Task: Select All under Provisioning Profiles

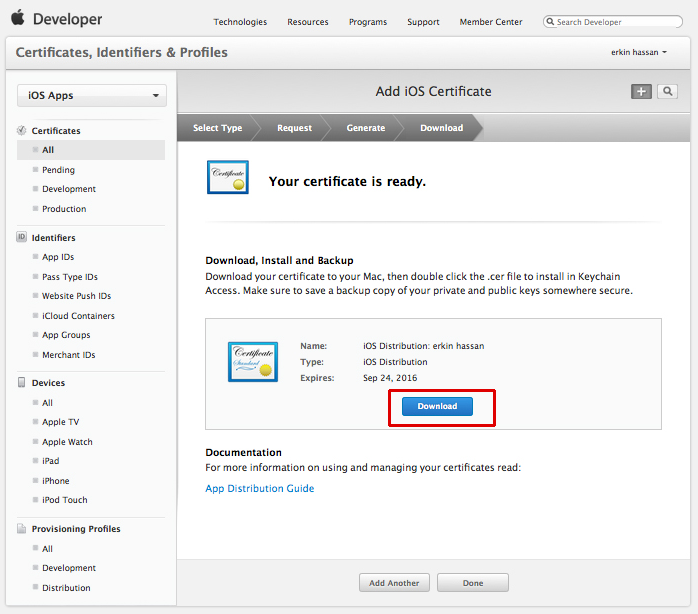Action: pyautogui.click(x=47, y=549)
